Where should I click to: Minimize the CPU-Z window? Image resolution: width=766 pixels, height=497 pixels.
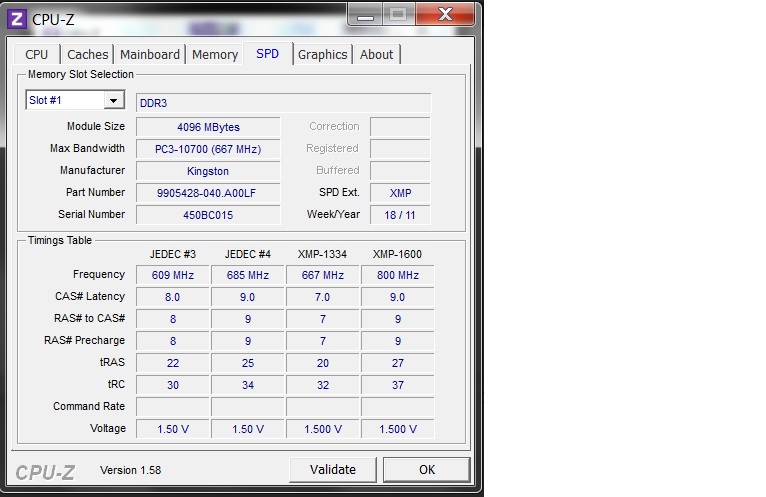click(365, 15)
